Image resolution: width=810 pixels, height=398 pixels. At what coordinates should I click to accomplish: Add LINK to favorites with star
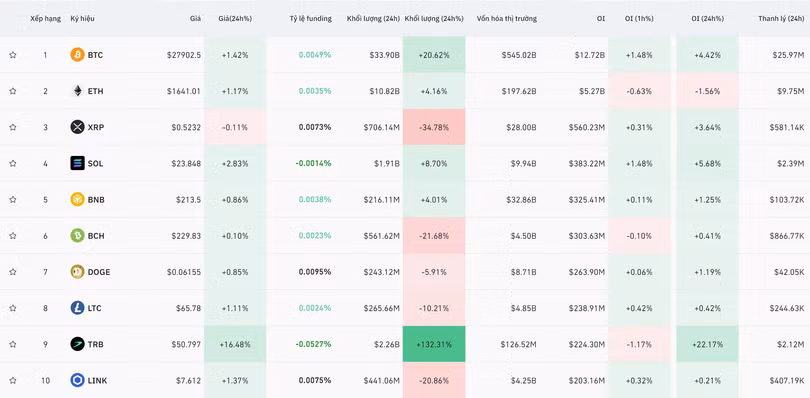(x=13, y=380)
